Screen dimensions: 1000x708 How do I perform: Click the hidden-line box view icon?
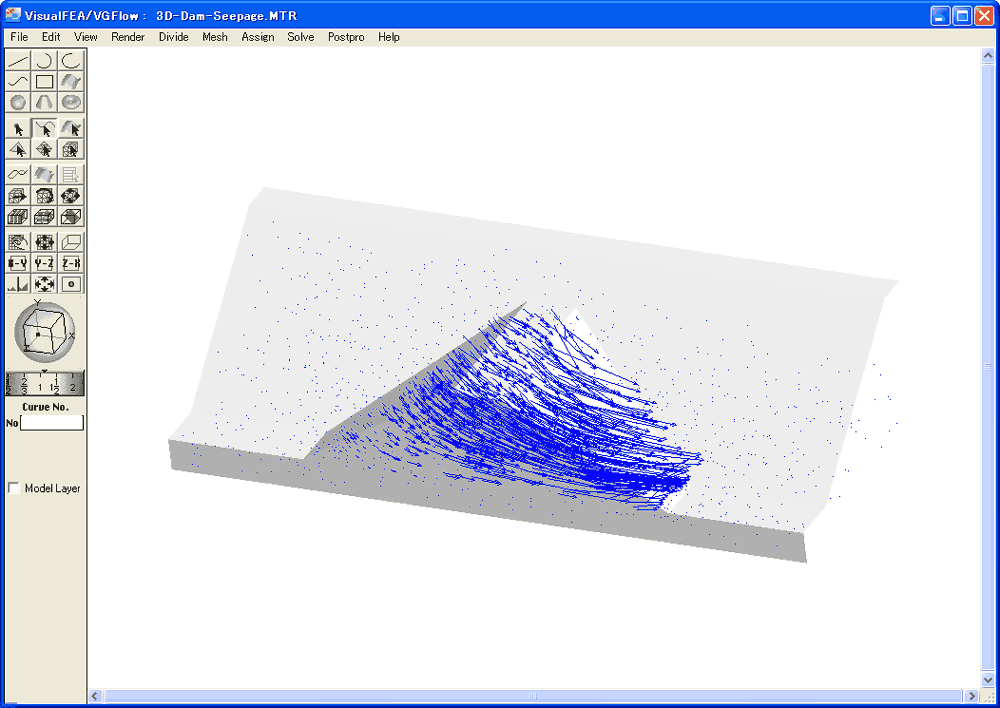(71, 216)
